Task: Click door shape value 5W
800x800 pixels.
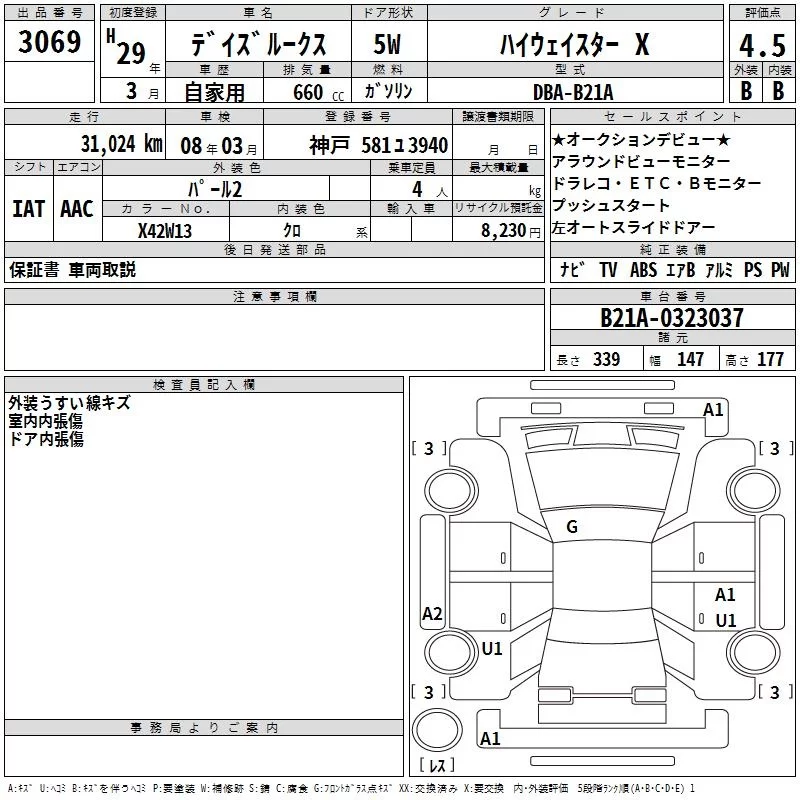Action: click(x=388, y=44)
